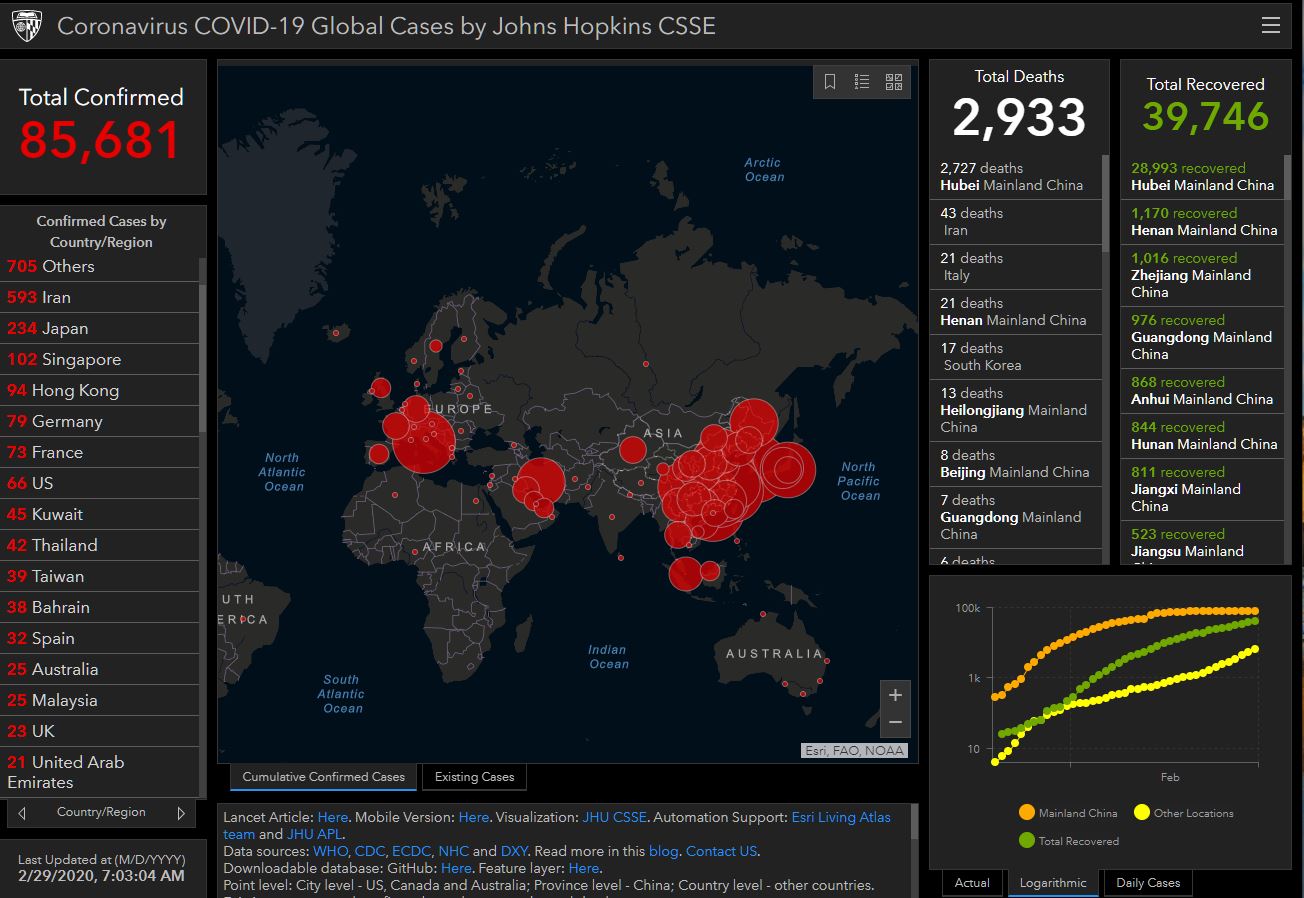The height and width of the screenshot is (898, 1304).
Task: Select the Logarithmic chart tab
Action: coord(1053,883)
